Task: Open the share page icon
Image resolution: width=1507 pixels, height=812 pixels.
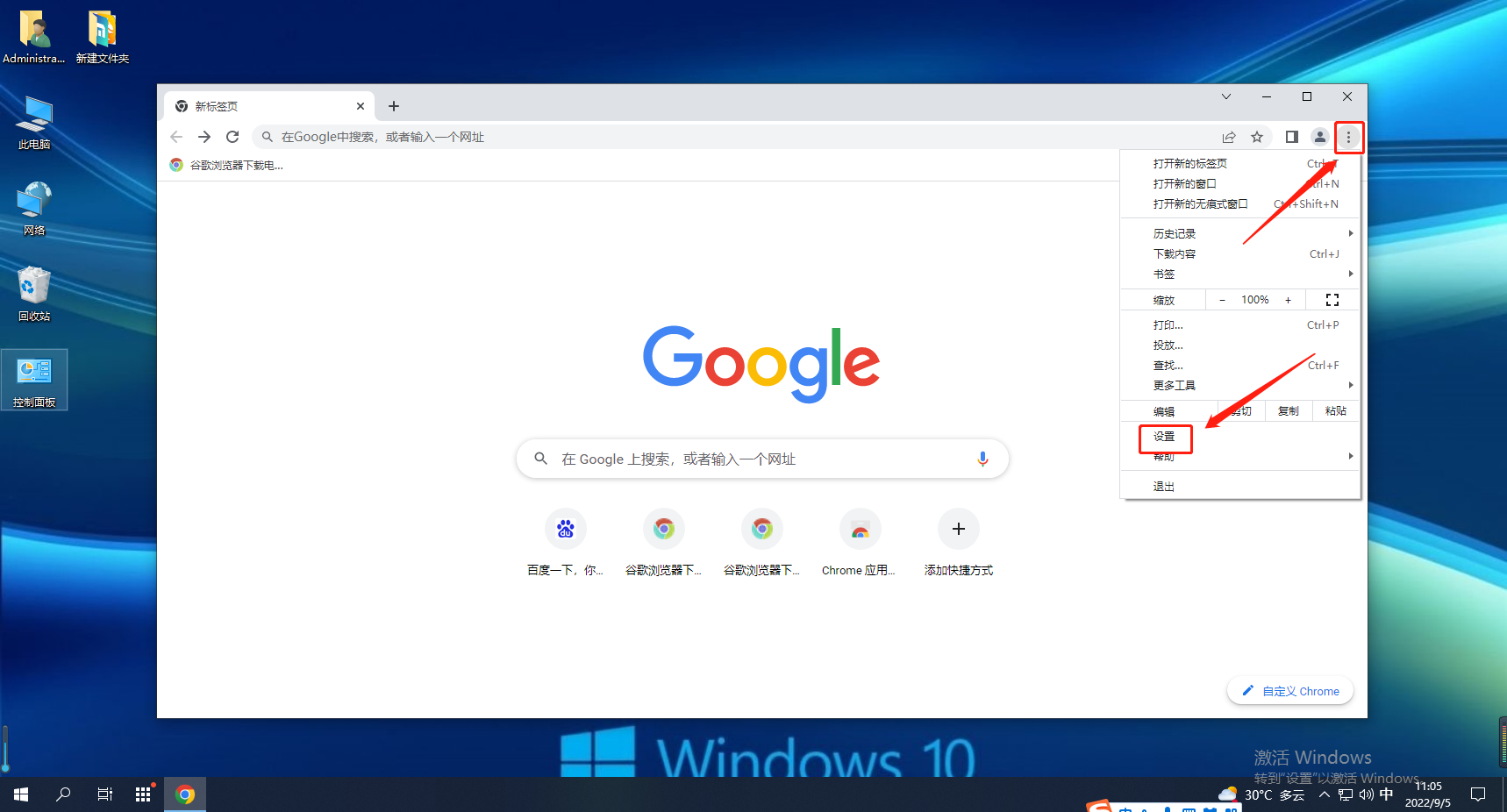Action: [1229, 137]
